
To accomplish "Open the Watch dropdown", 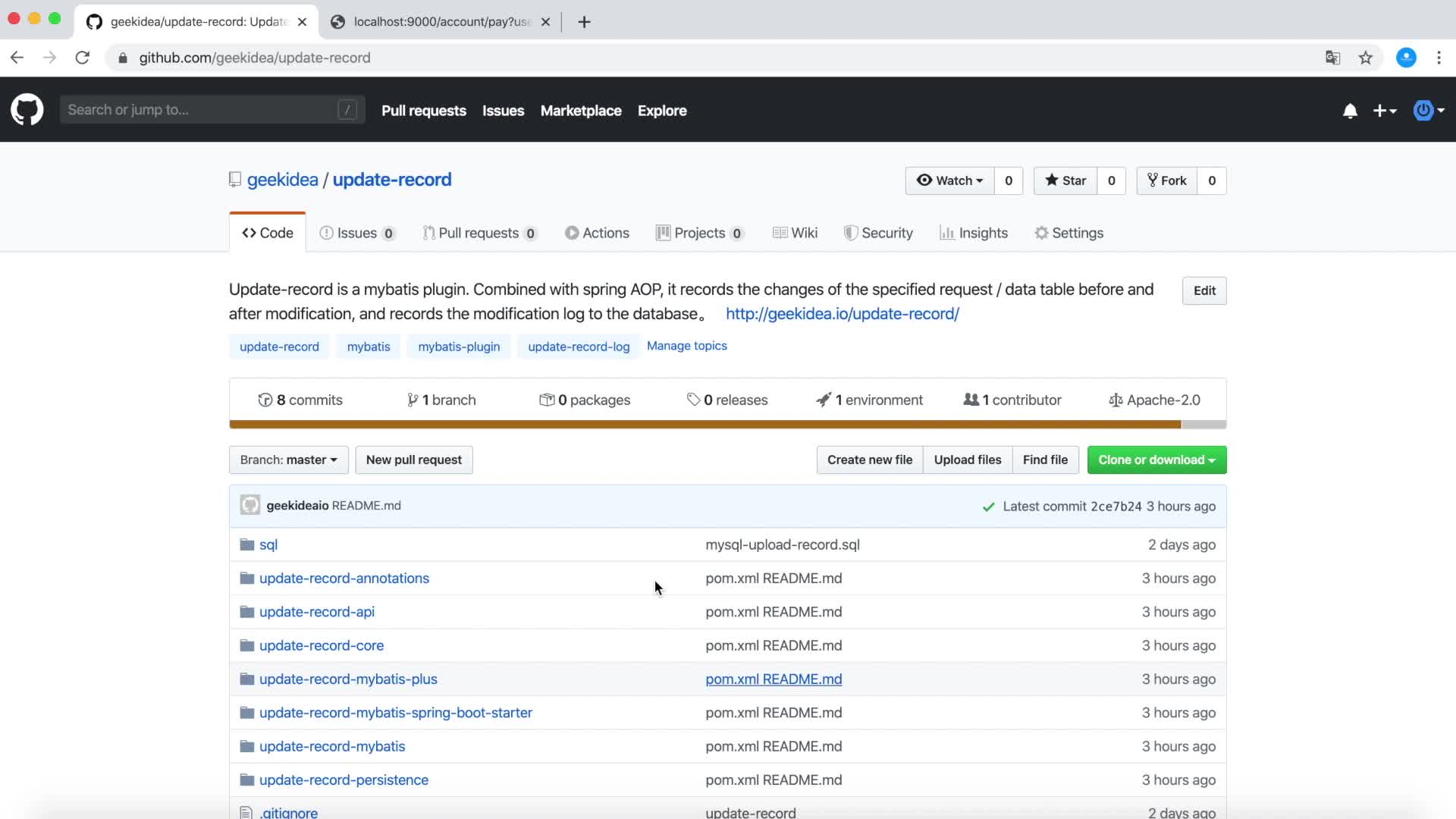I will (x=949, y=180).
